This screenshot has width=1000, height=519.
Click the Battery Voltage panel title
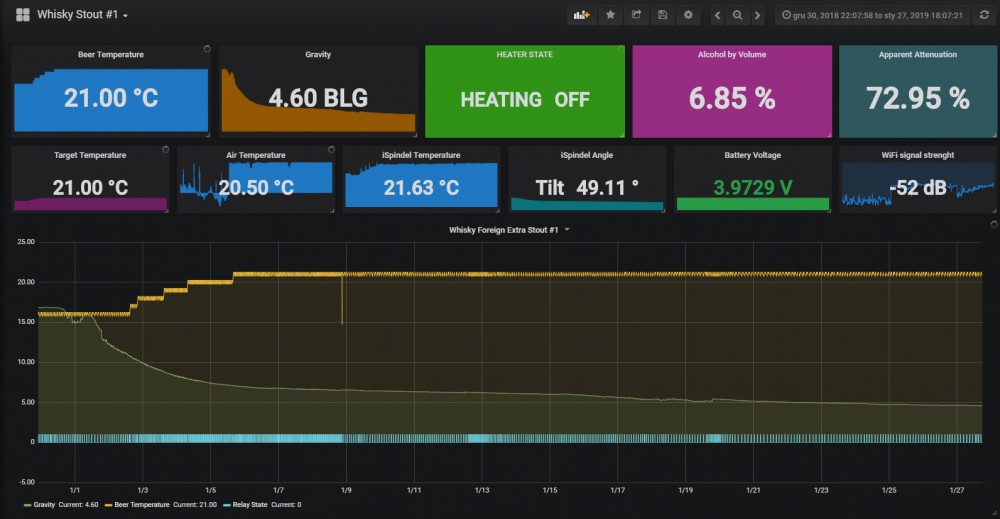click(x=752, y=156)
